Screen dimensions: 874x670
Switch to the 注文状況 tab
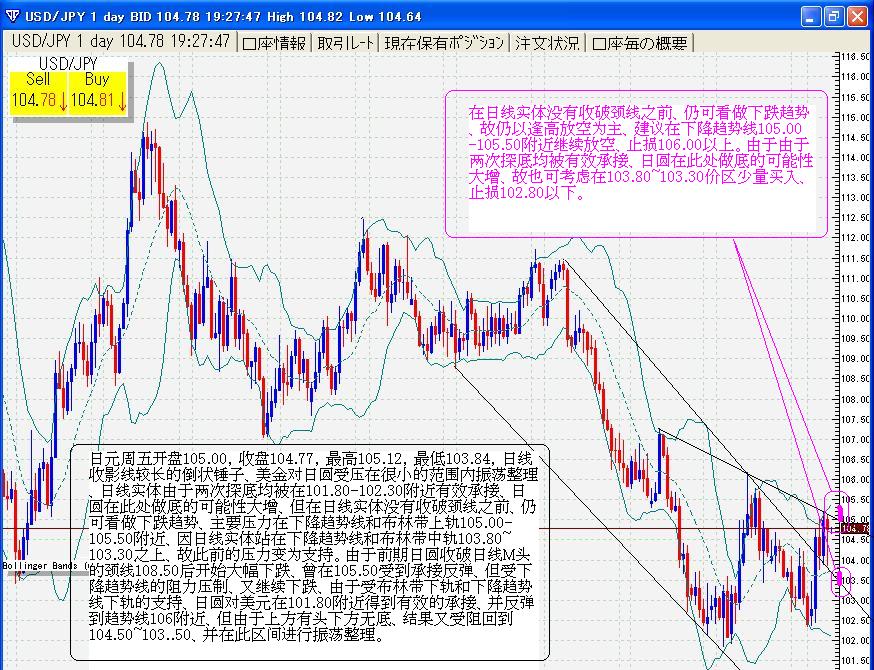point(547,43)
